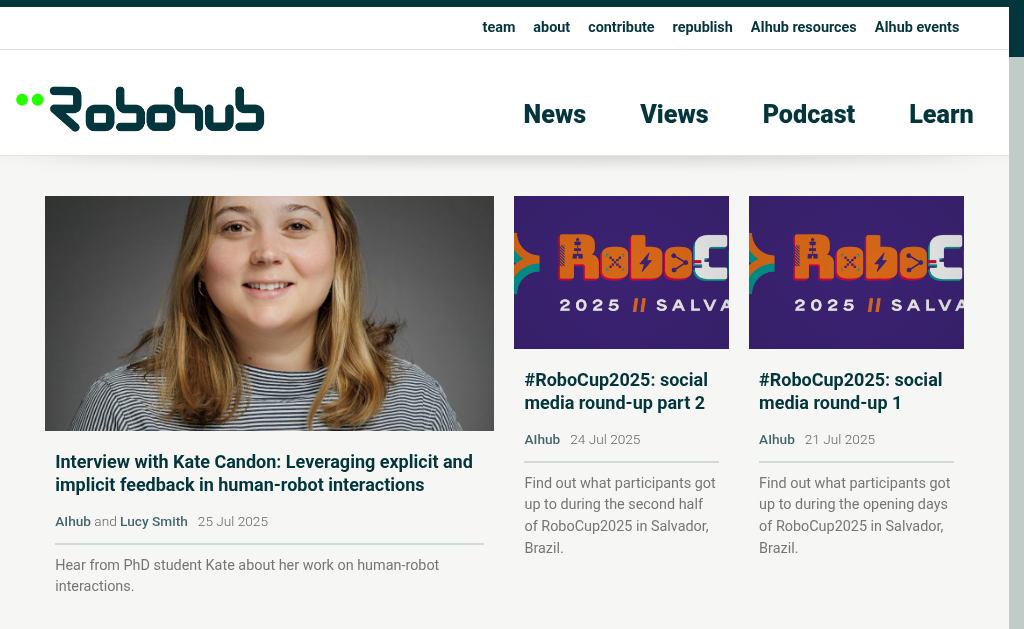
Task: Visit the team page link
Action: point(499,27)
